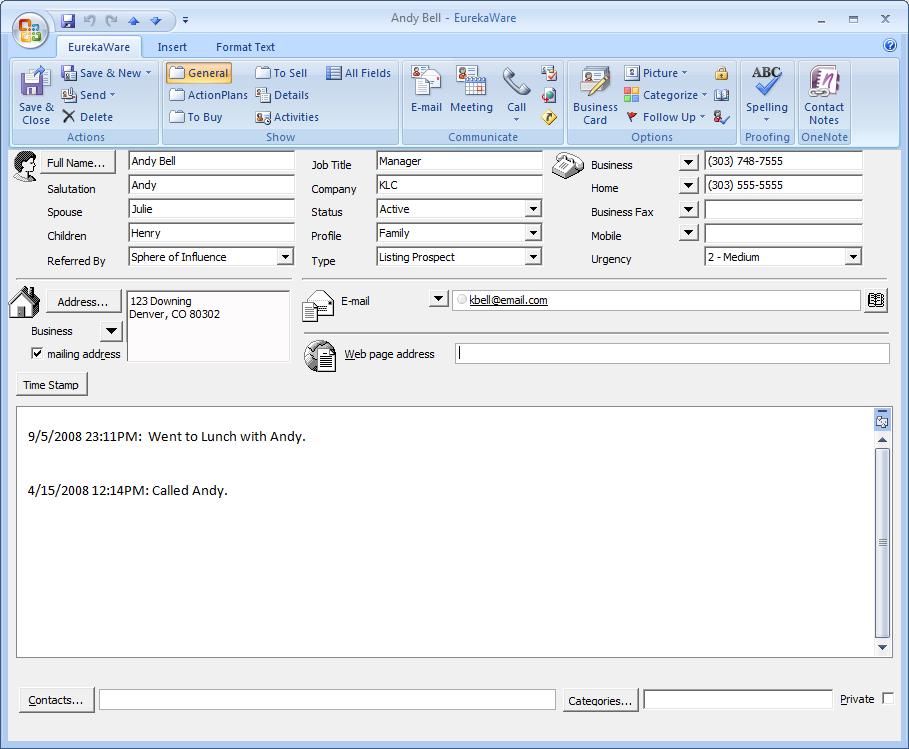Expand the Urgency dropdown
This screenshot has height=749, width=909.
(853, 257)
